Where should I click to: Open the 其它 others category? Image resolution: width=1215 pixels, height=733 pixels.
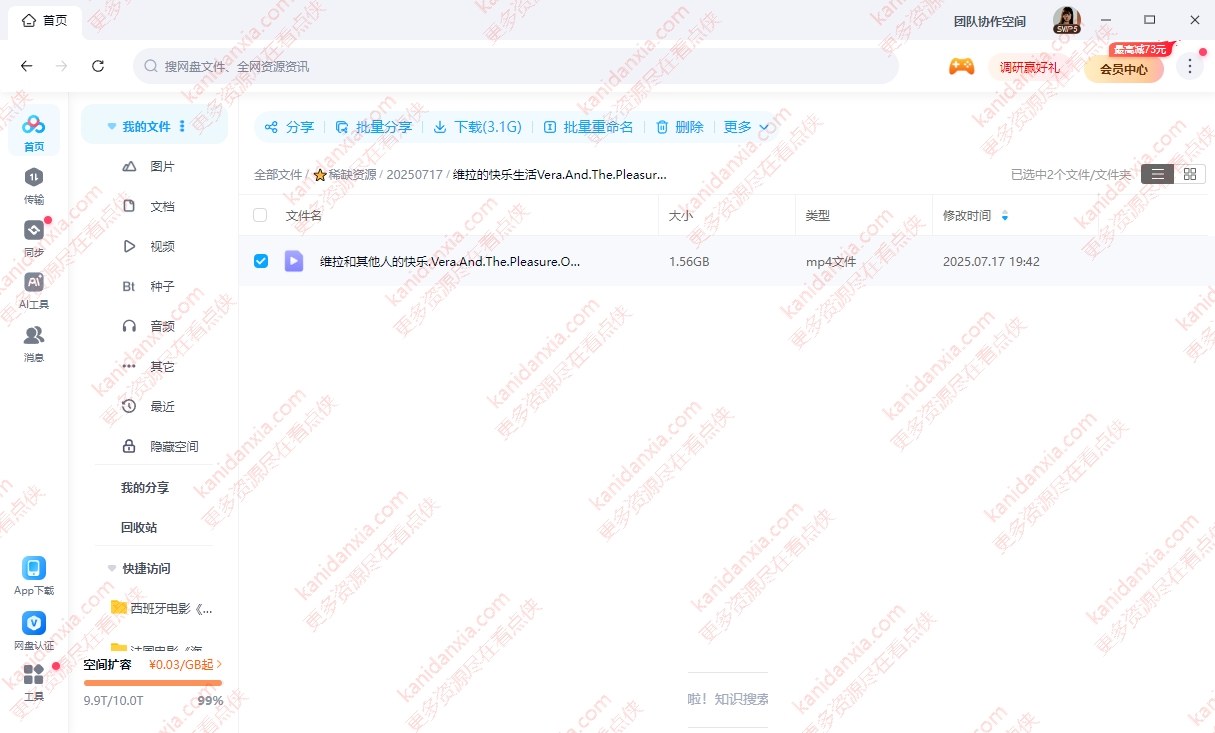(161, 366)
